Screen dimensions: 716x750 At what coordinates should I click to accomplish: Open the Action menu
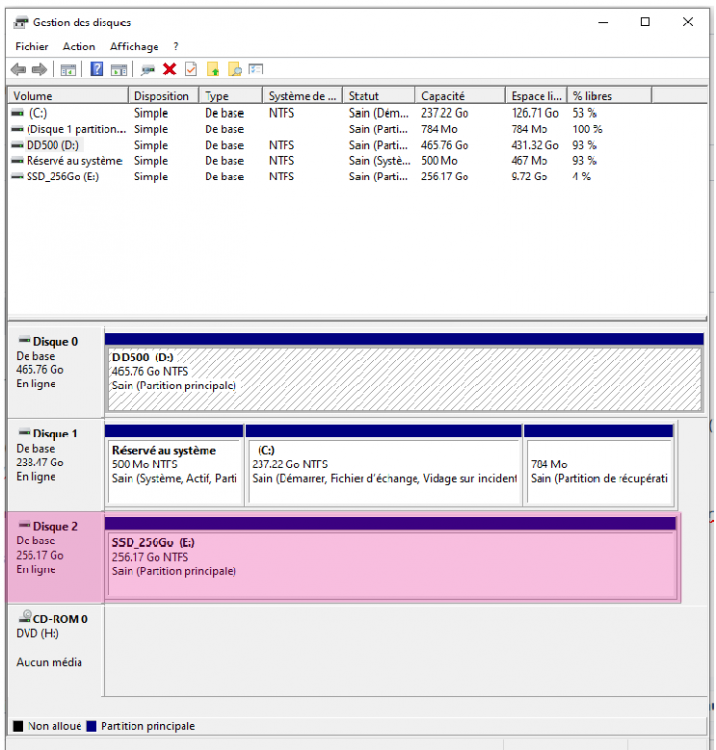tap(79, 46)
